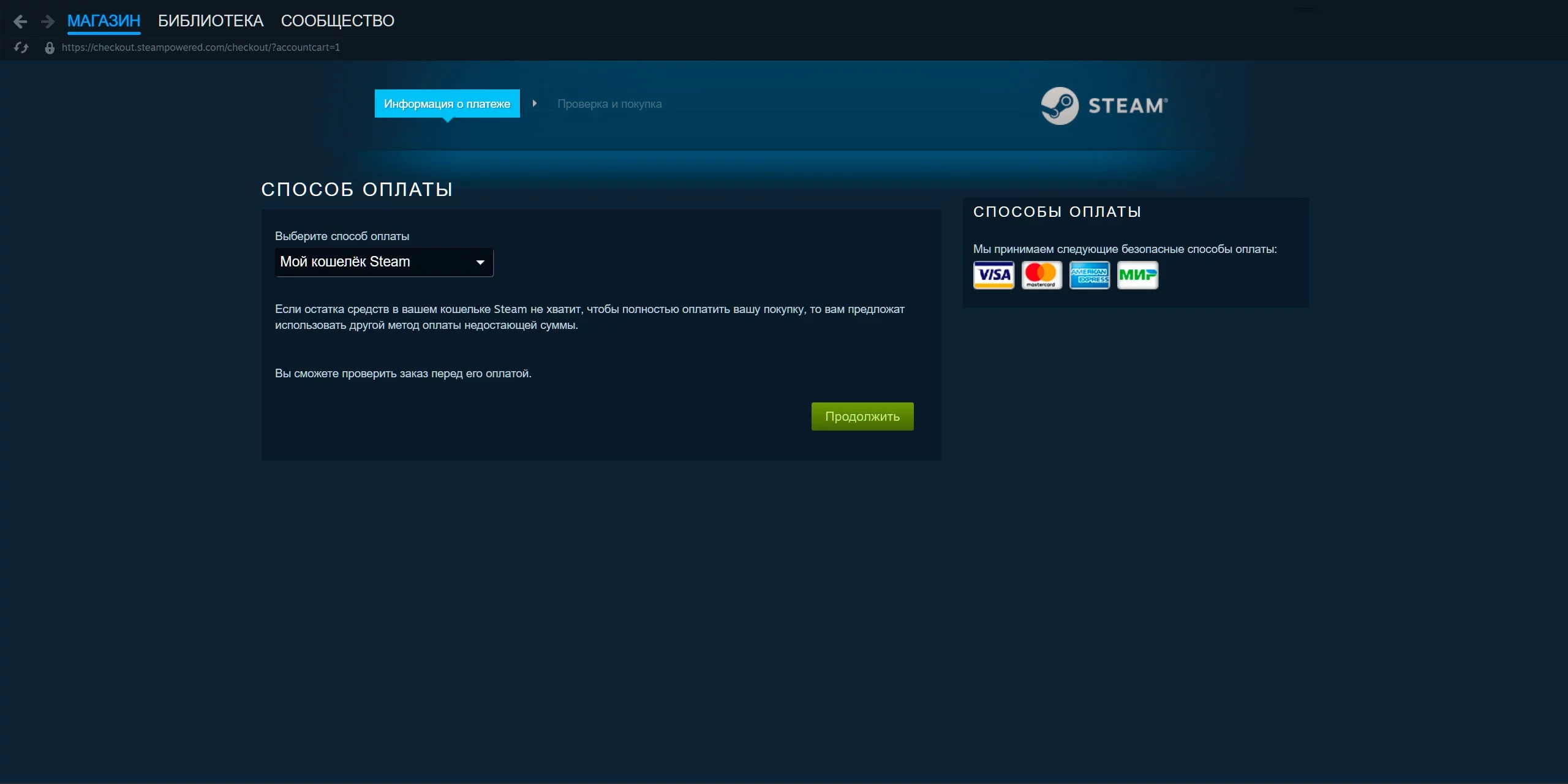Click the dropdown arrow beside Мой кошелёк Steam
Screen dimensions: 1568x784
point(480,262)
